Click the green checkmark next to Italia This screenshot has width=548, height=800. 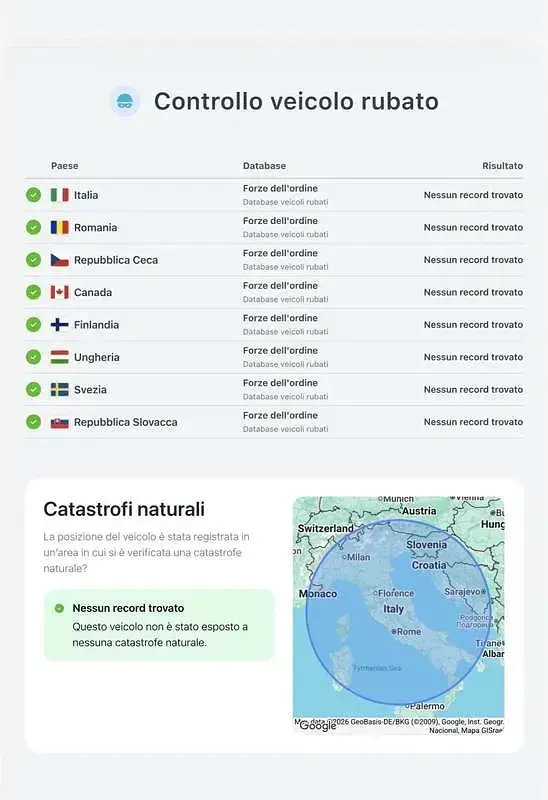(34, 195)
